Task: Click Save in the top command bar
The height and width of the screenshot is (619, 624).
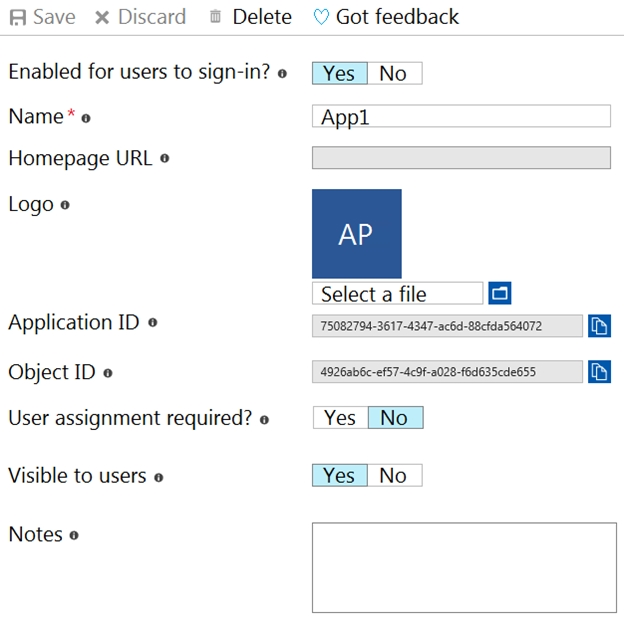Action: tap(42, 17)
